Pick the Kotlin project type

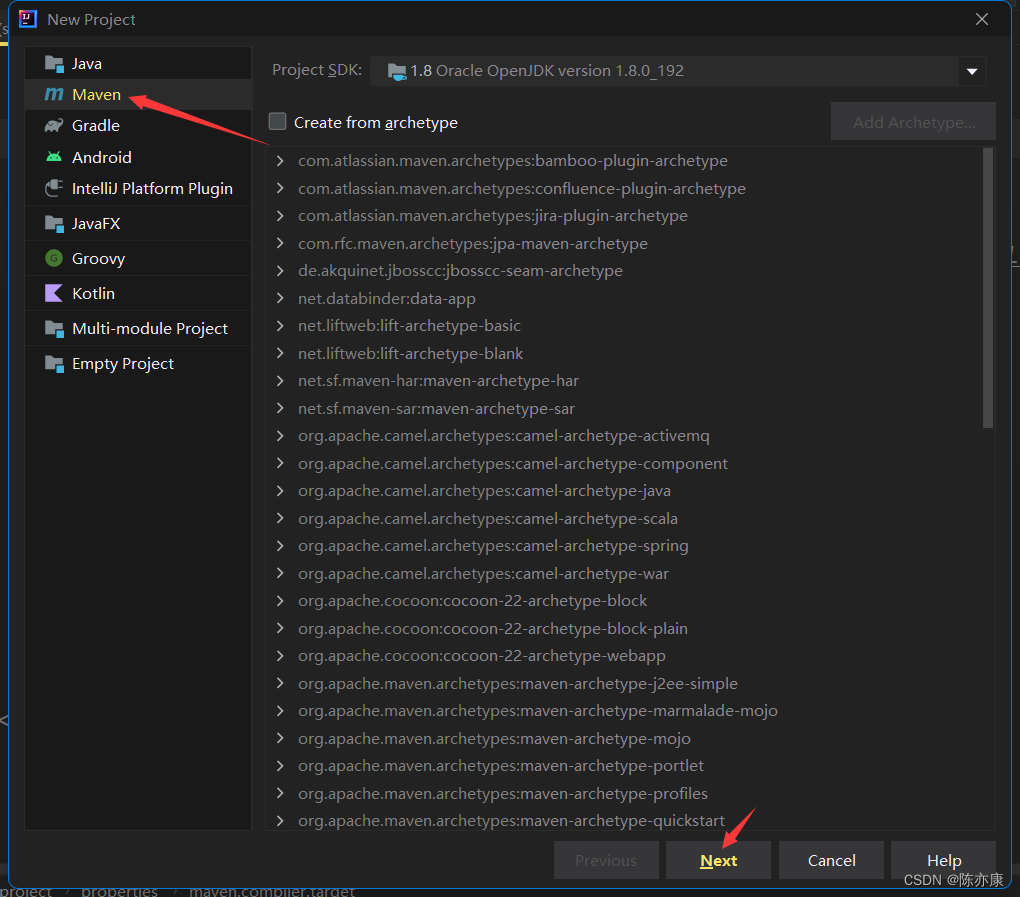[x=138, y=293]
